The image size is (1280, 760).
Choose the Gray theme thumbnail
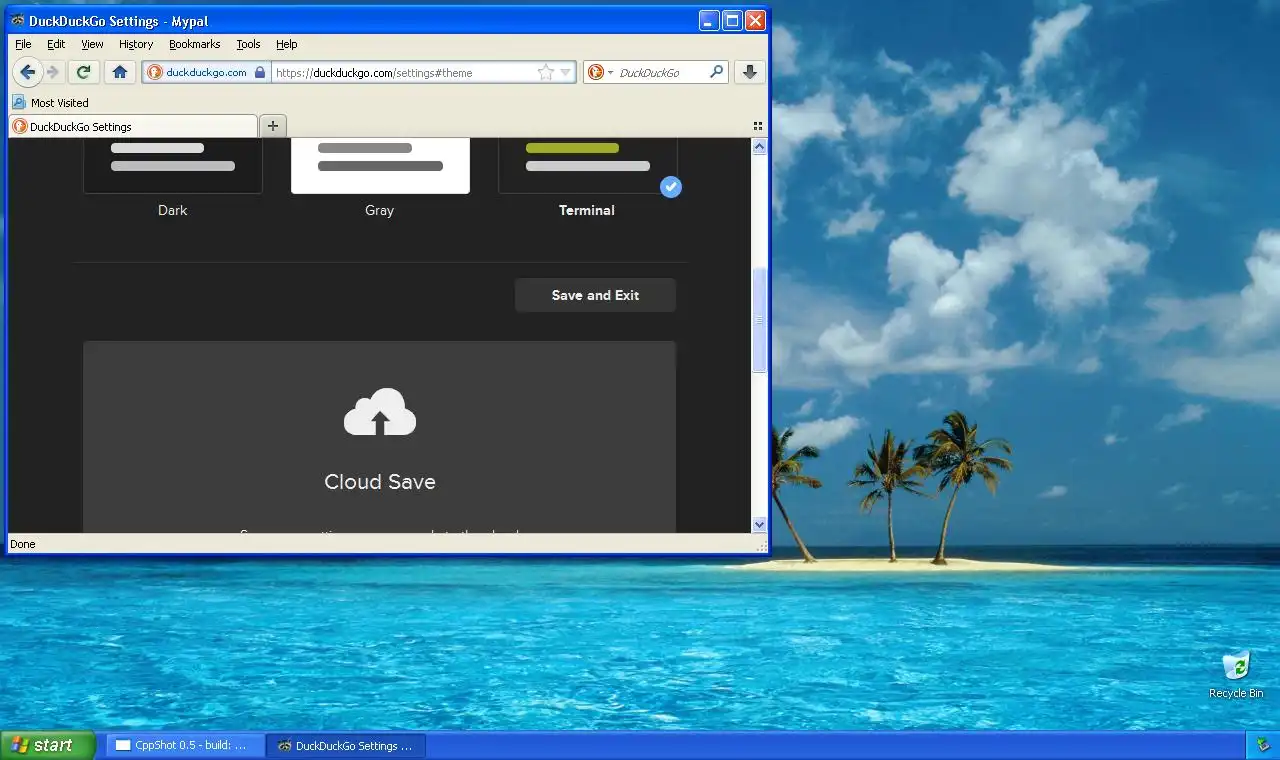pos(380,165)
